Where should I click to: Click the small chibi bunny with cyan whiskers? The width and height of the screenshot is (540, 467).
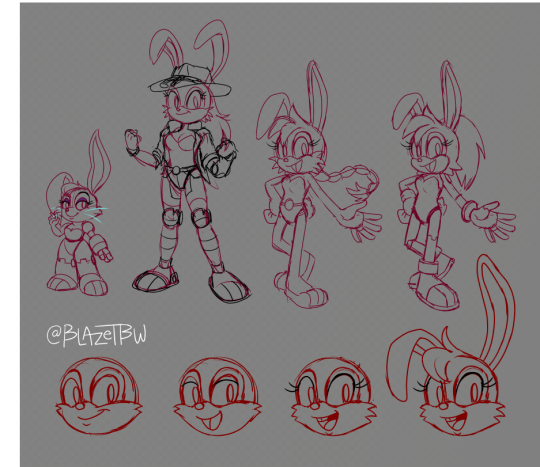coord(80,212)
